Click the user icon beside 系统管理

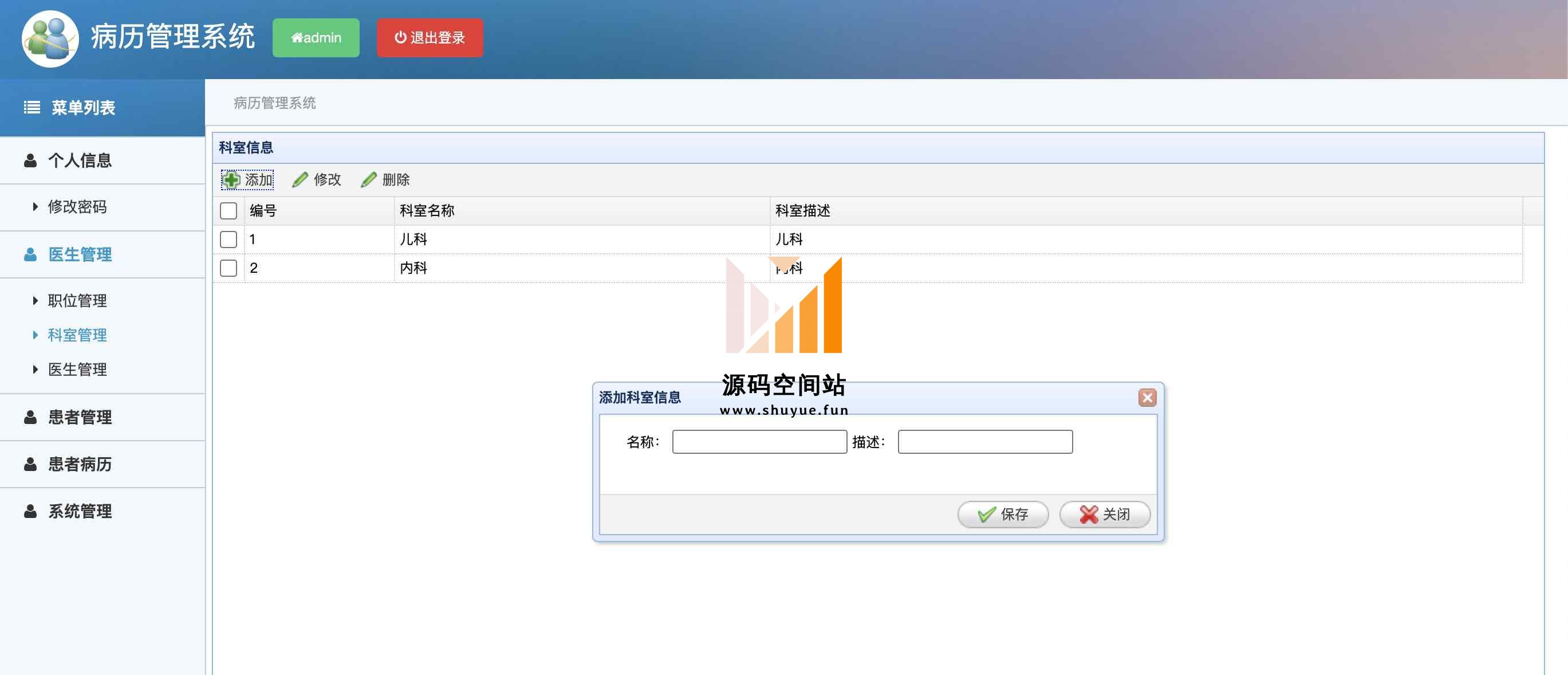[x=30, y=511]
